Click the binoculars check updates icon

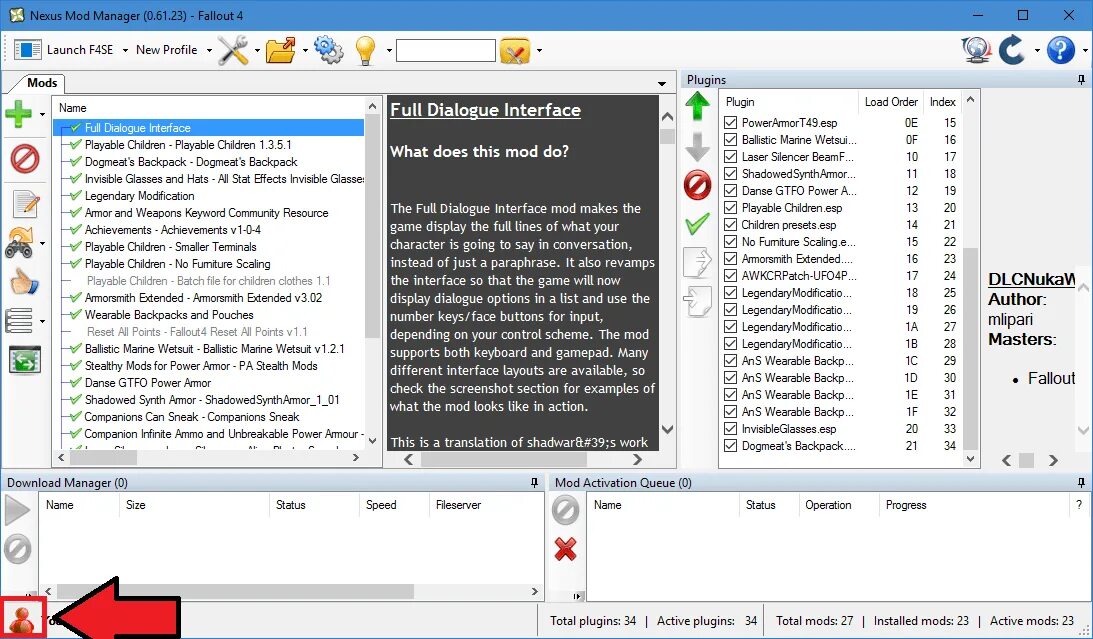[19, 242]
